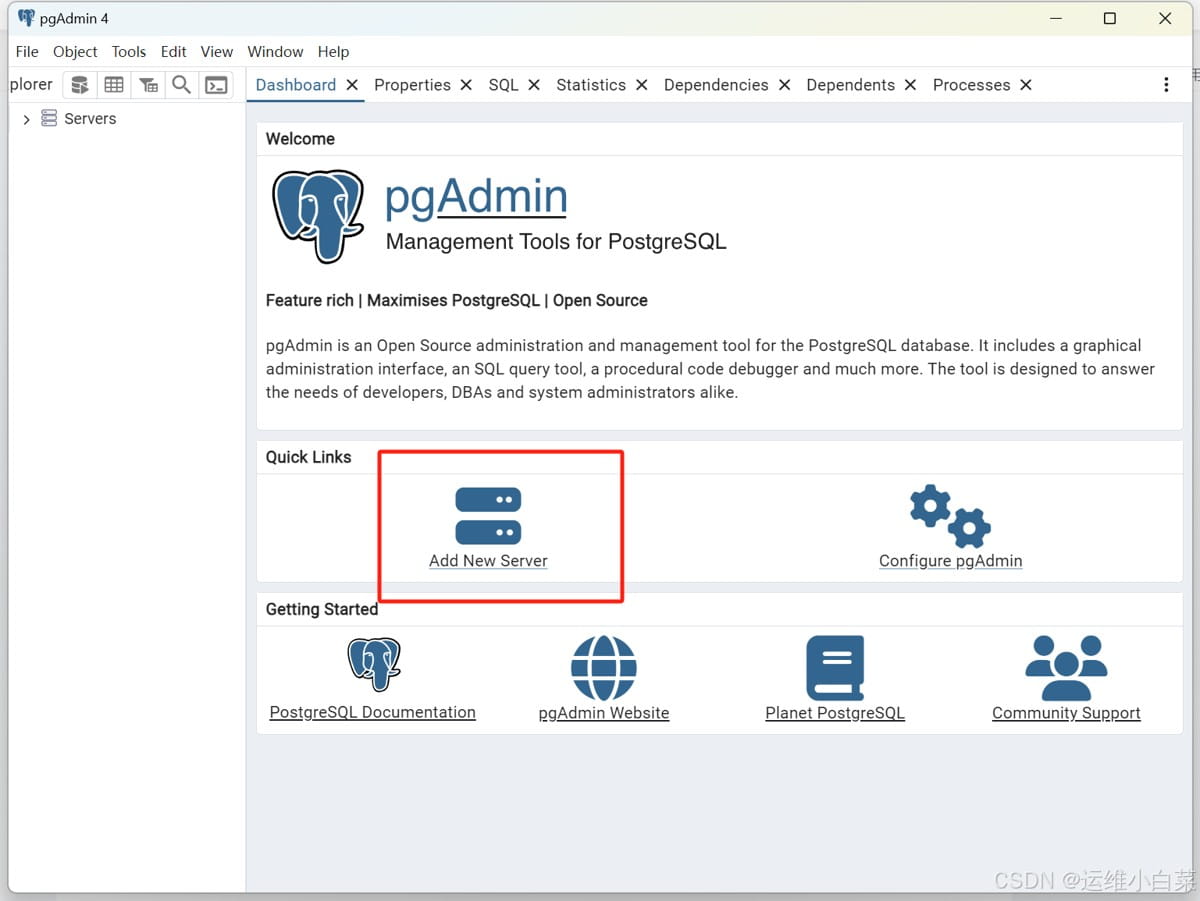Open the Planet PostgreSQL link

(835, 713)
